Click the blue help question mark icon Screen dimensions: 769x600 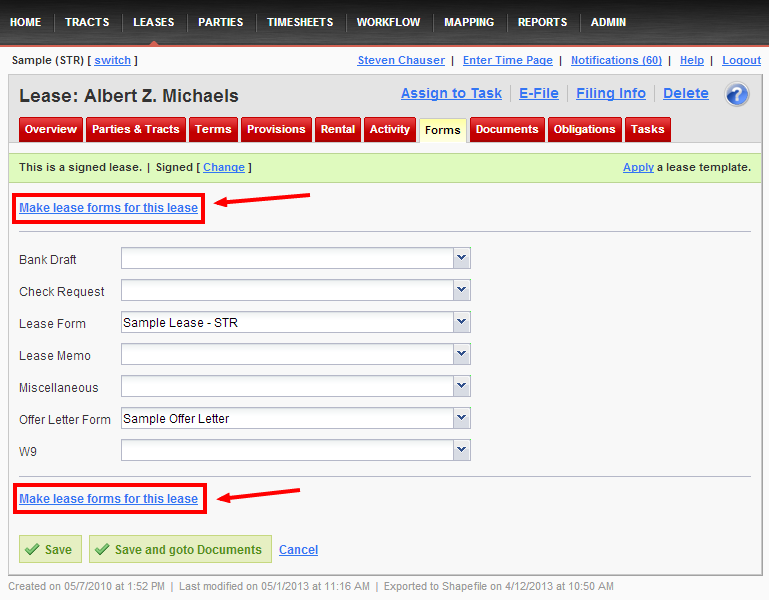pyautogui.click(x=737, y=95)
